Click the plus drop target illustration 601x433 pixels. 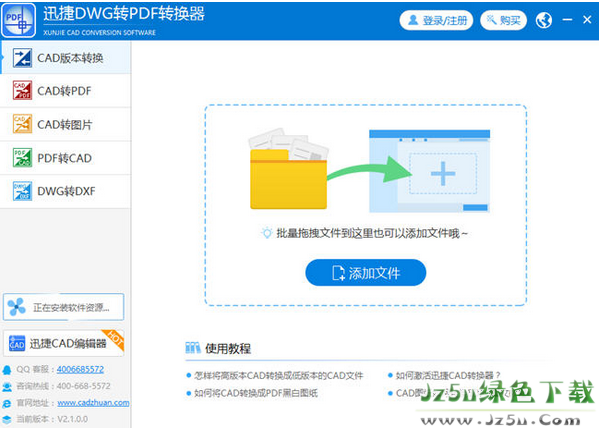click(x=443, y=174)
